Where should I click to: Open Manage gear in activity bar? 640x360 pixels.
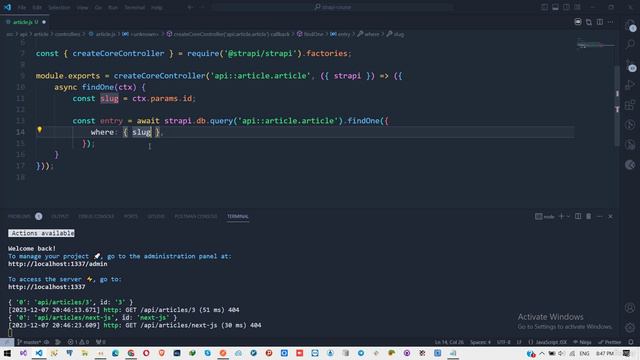tap(630, 327)
